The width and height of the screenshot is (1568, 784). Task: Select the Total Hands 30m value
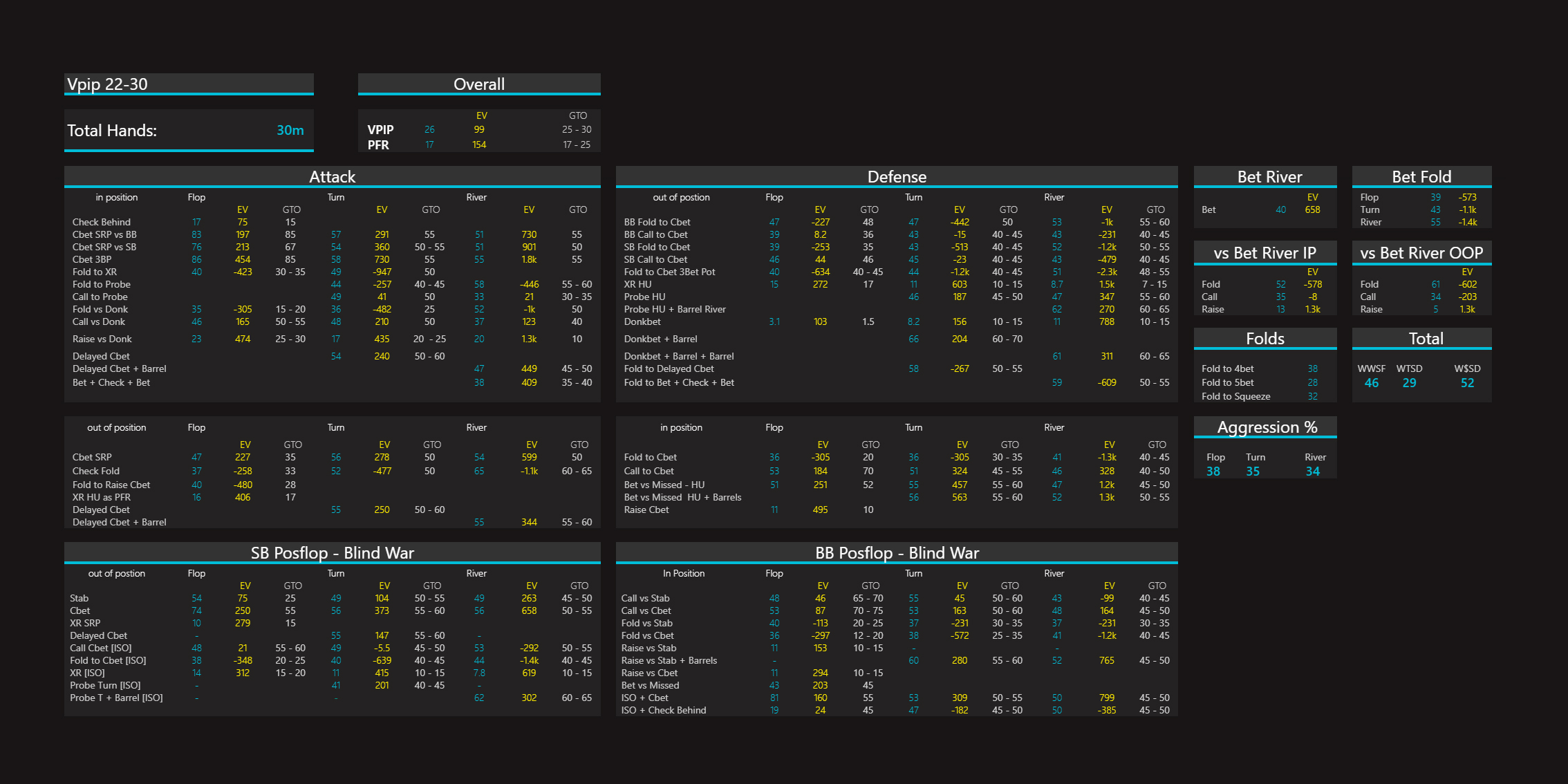[x=290, y=130]
